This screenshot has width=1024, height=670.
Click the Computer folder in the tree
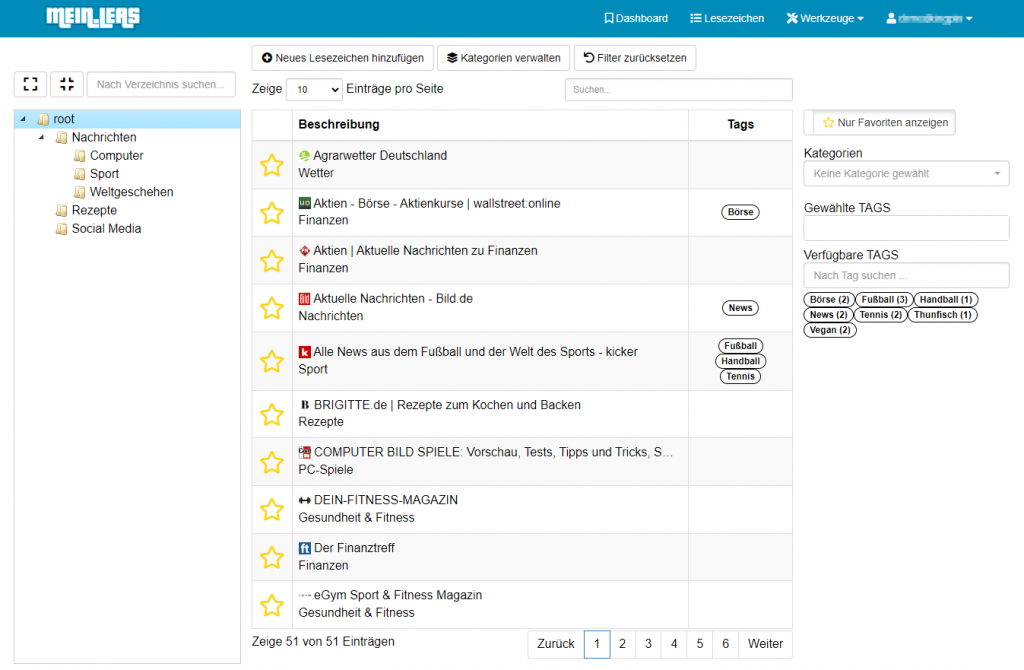pyautogui.click(x=116, y=156)
